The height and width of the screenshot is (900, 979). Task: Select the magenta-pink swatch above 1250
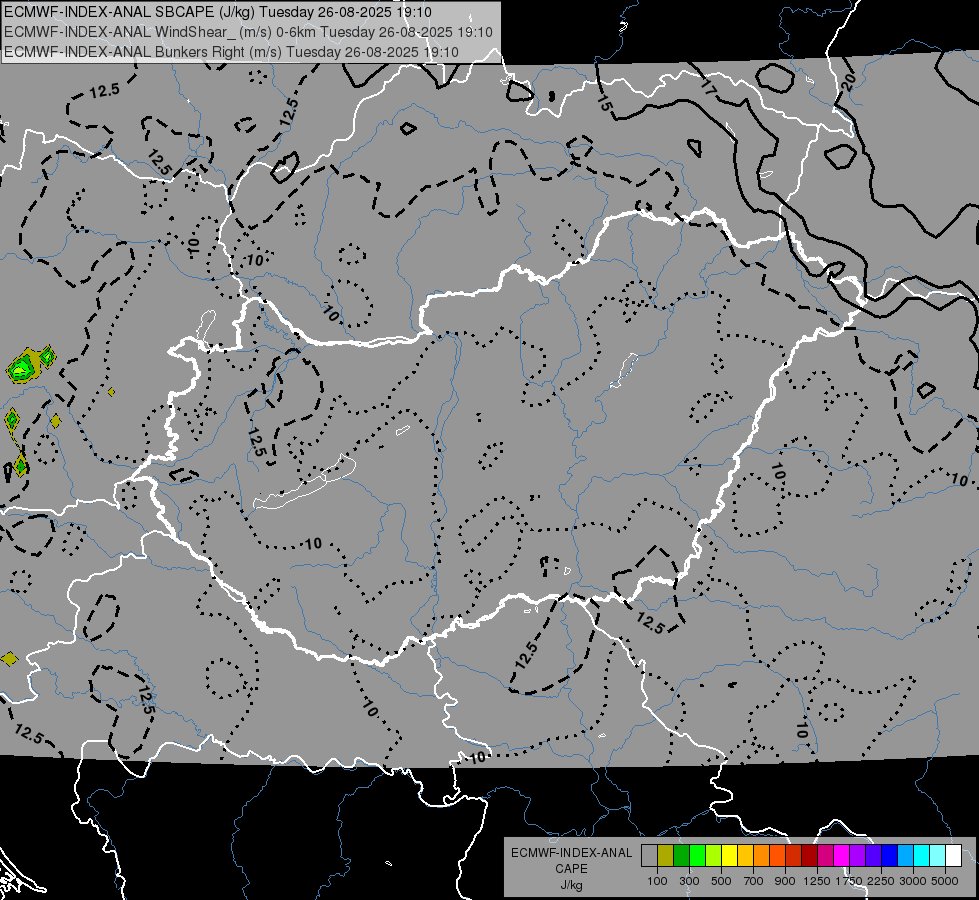(826, 855)
